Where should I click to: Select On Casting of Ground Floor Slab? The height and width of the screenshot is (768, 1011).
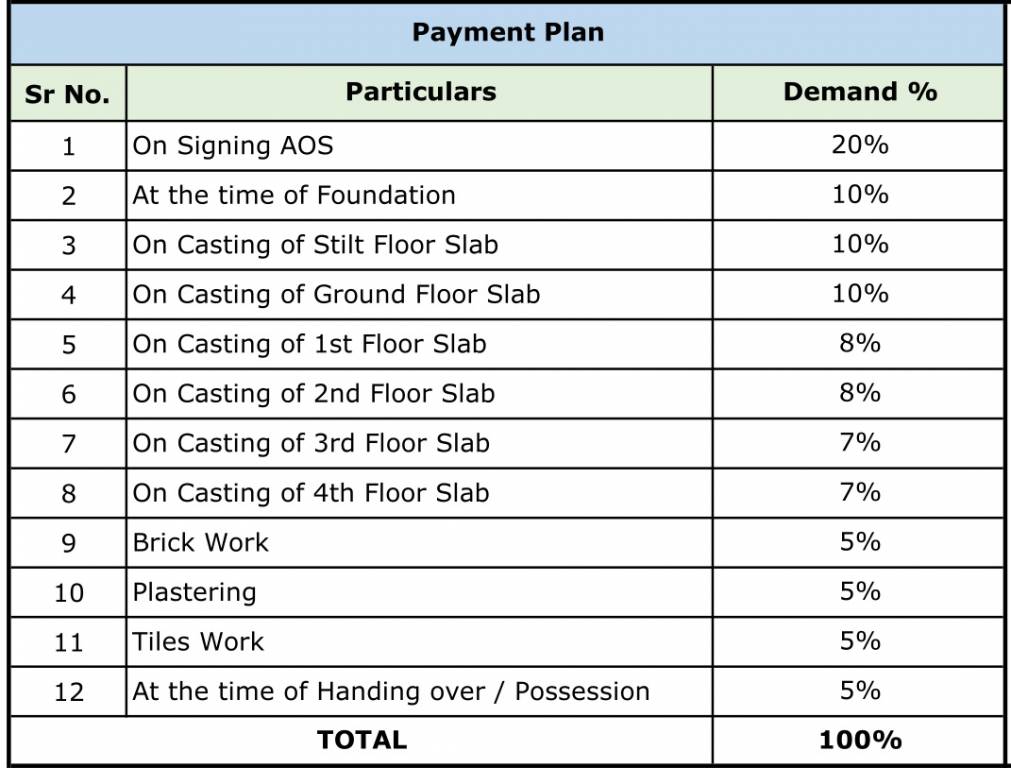pyautogui.click(x=336, y=295)
